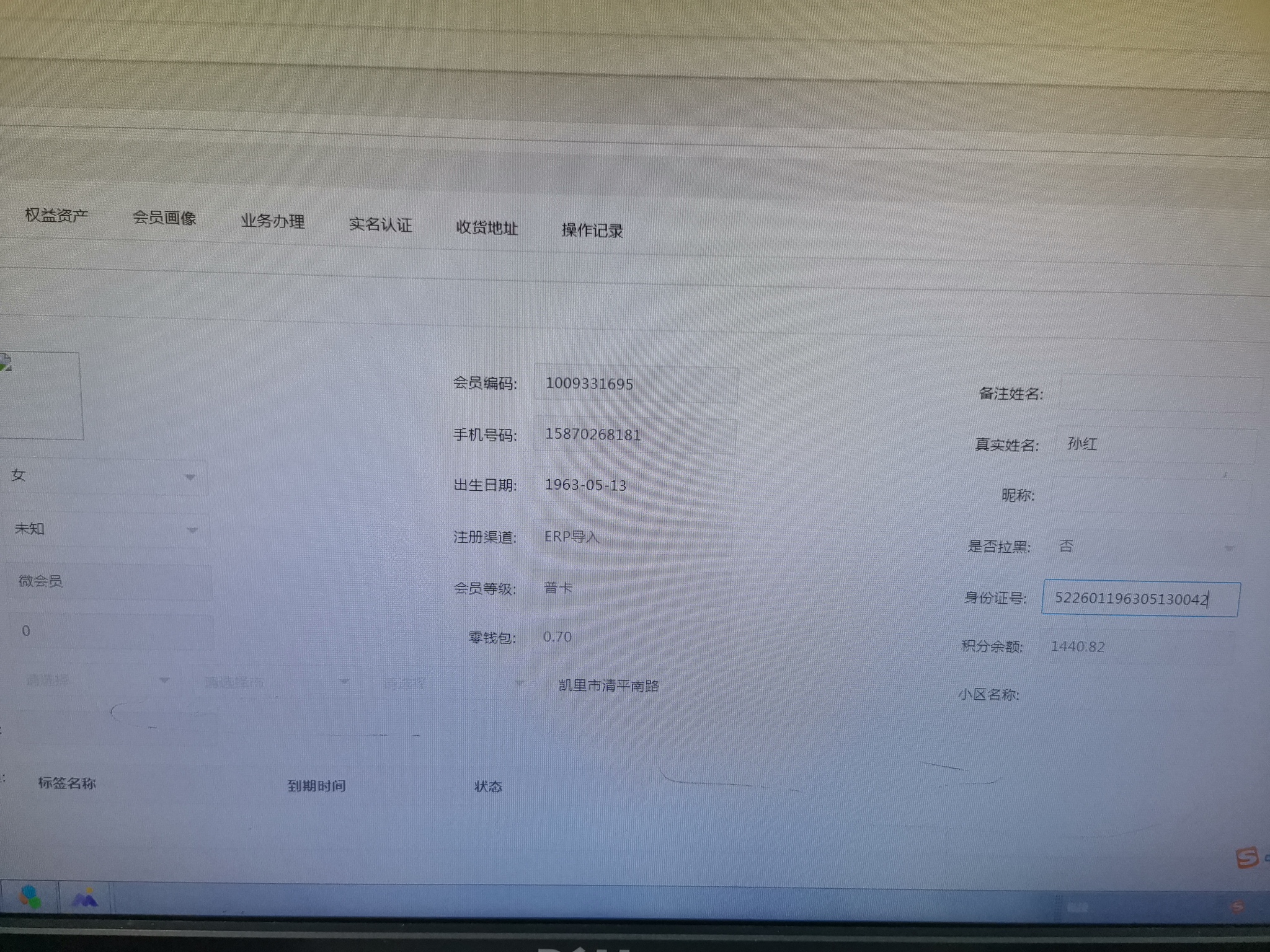Click the 会员编码 field
This screenshot has width=1270, height=952.
tap(635, 384)
